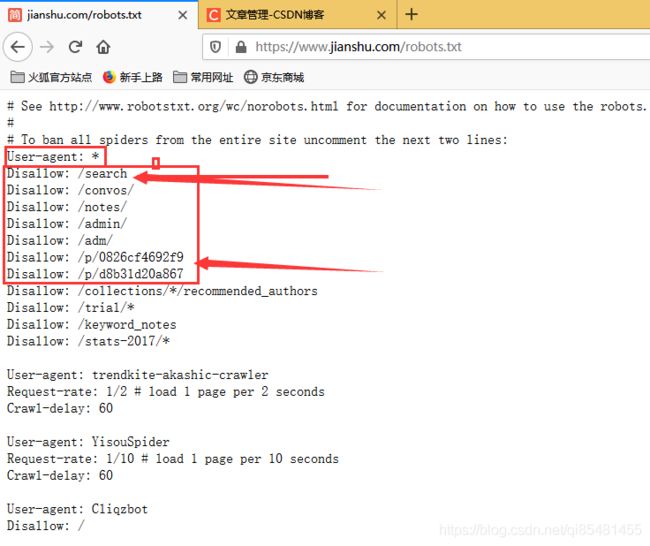Click the robotstxt.org documentation comment line

tap(327, 107)
